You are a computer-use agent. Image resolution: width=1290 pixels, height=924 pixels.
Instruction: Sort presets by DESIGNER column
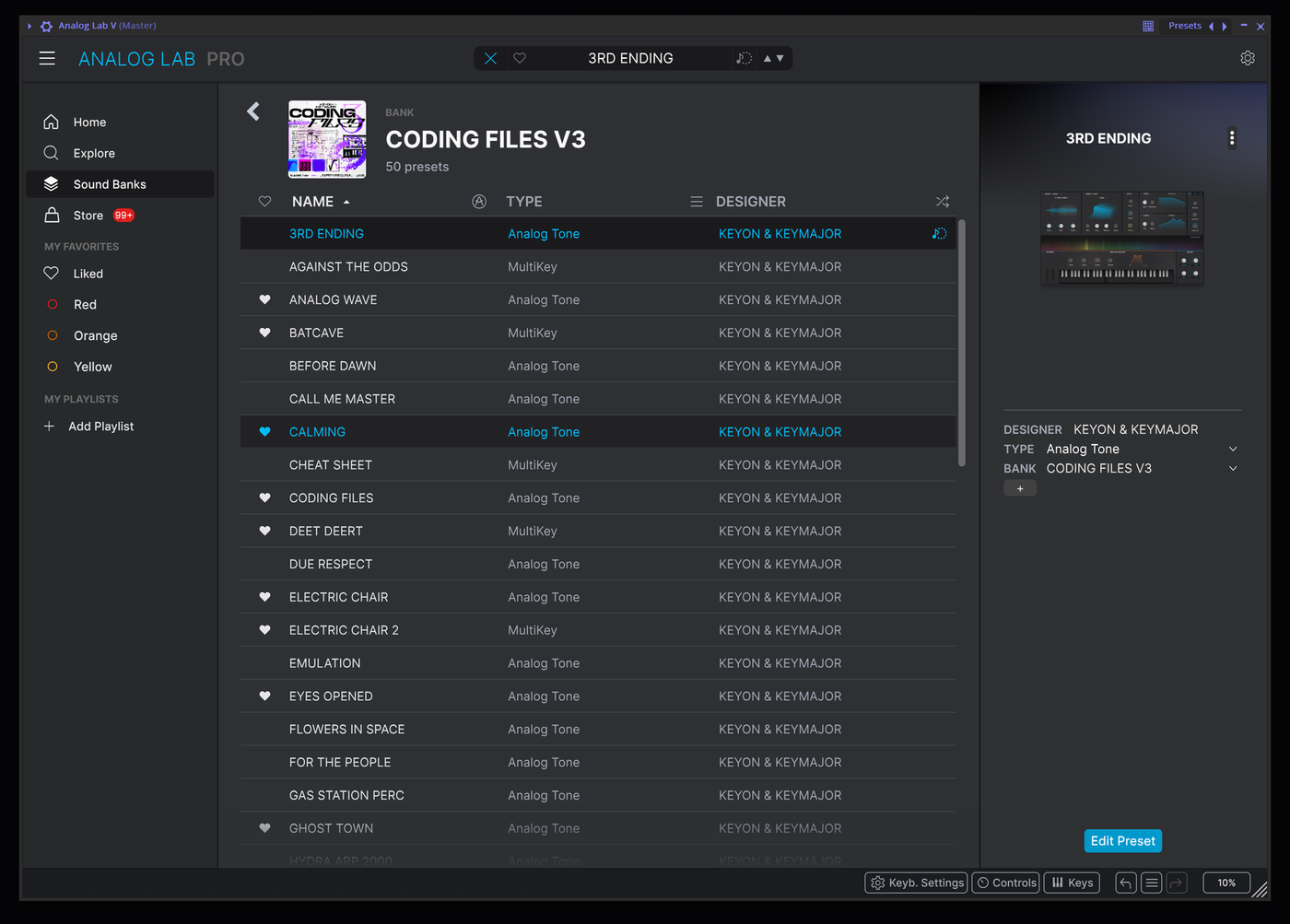tap(751, 201)
